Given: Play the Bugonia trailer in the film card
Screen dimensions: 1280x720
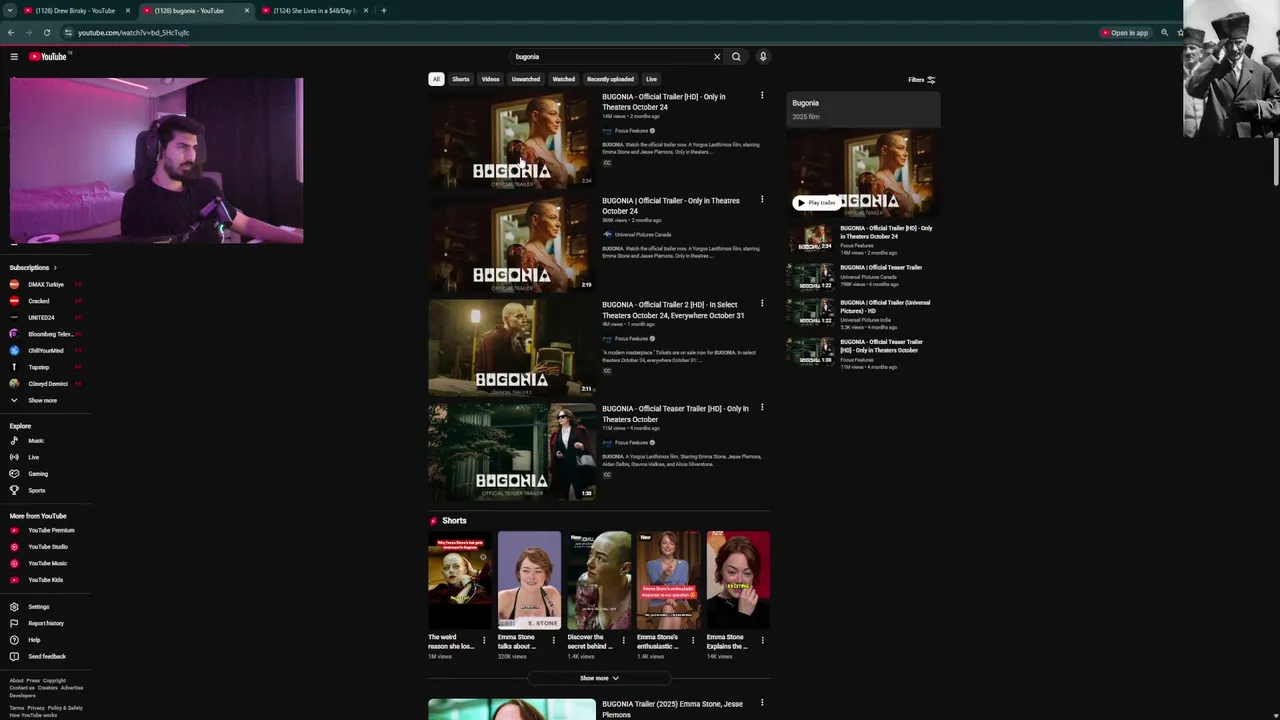Looking at the screenshot, I should [816, 203].
